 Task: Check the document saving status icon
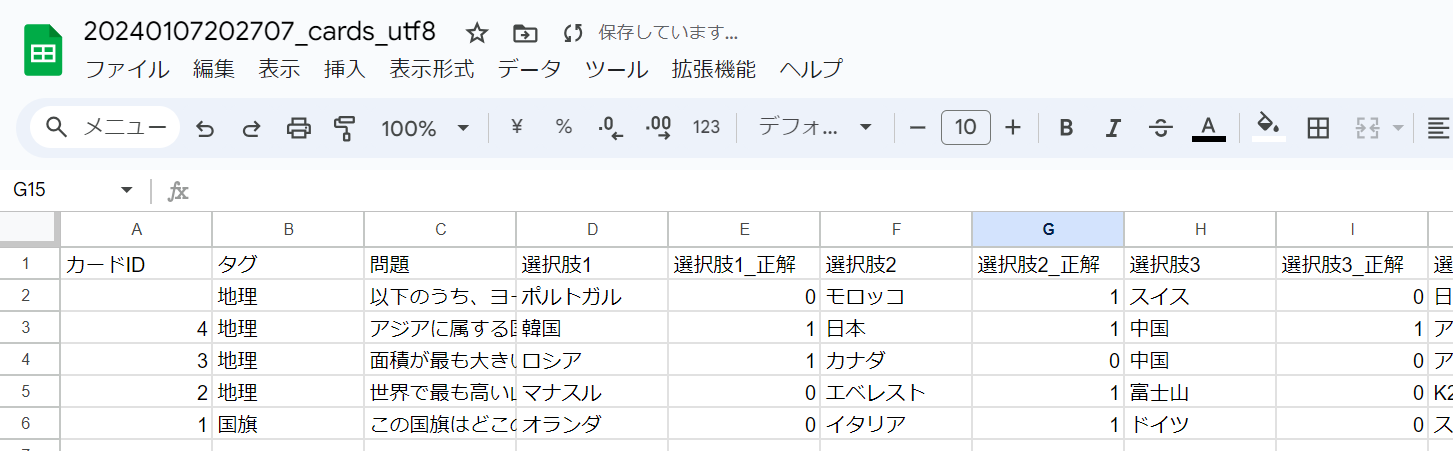tap(573, 33)
